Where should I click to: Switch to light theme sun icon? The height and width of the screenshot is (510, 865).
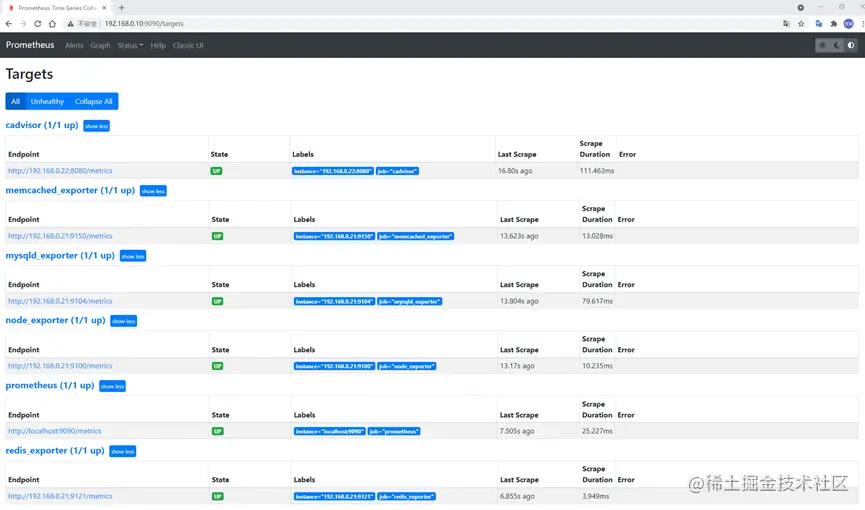[x=823, y=45]
